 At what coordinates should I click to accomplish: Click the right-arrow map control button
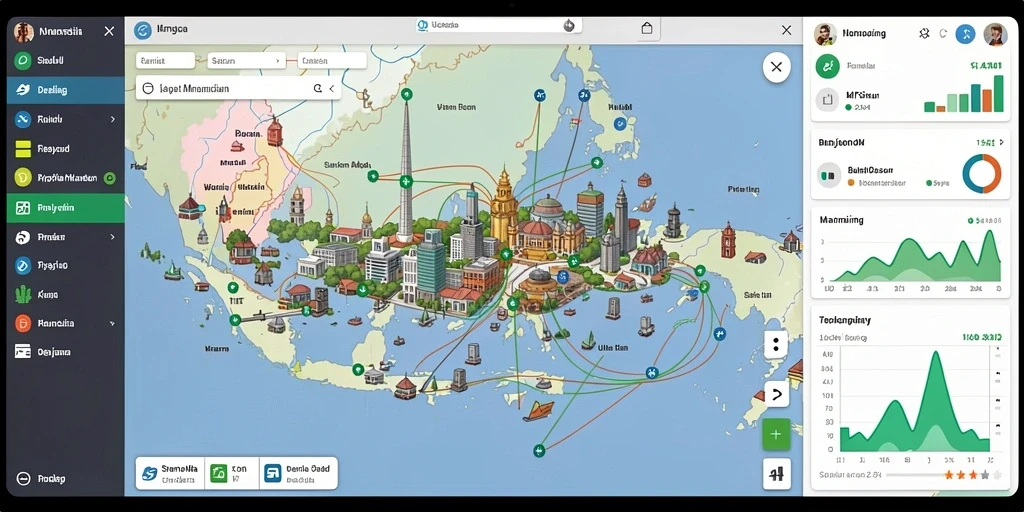coord(776,394)
